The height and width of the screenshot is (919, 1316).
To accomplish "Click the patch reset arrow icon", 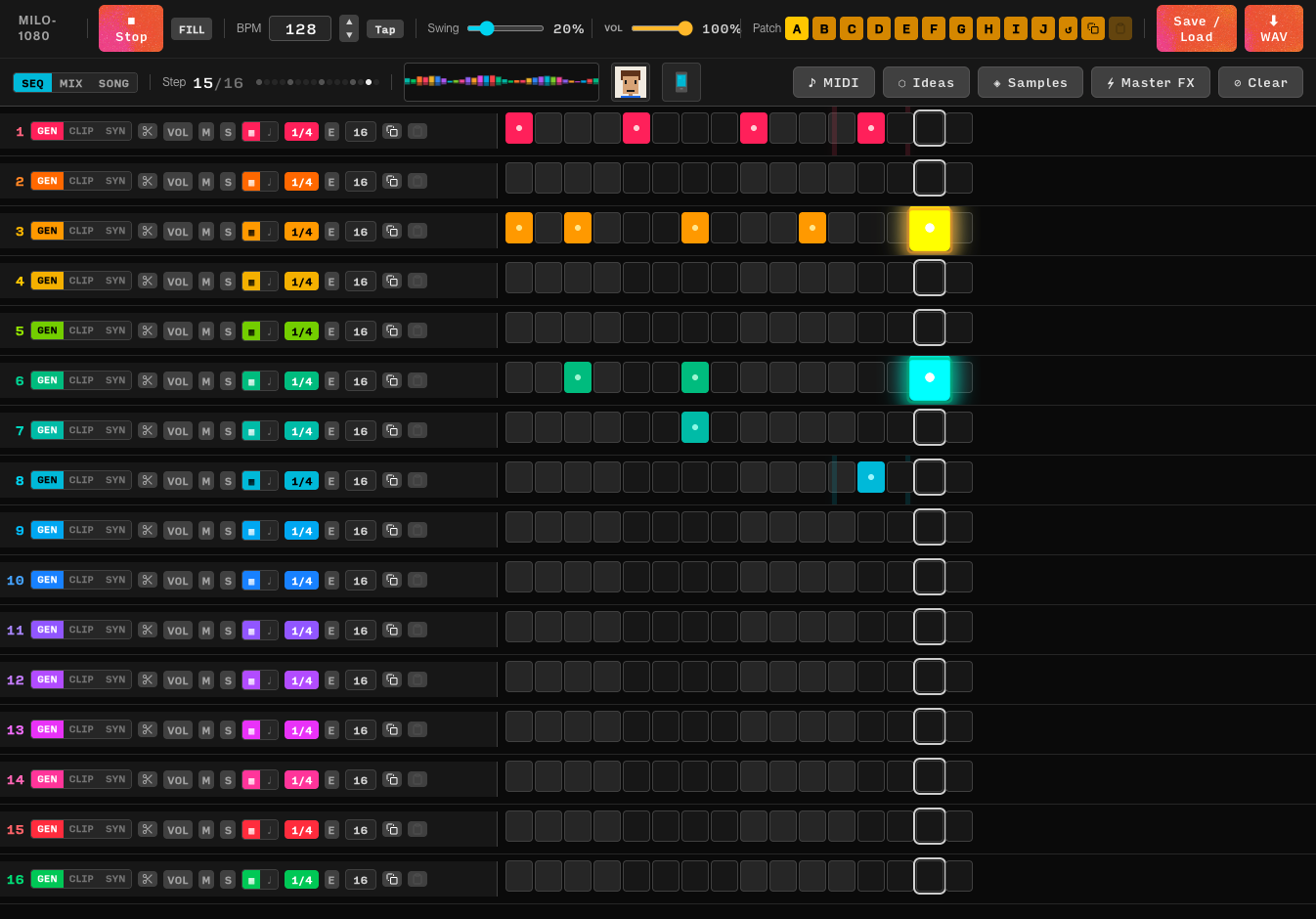I will [x=1068, y=29].
